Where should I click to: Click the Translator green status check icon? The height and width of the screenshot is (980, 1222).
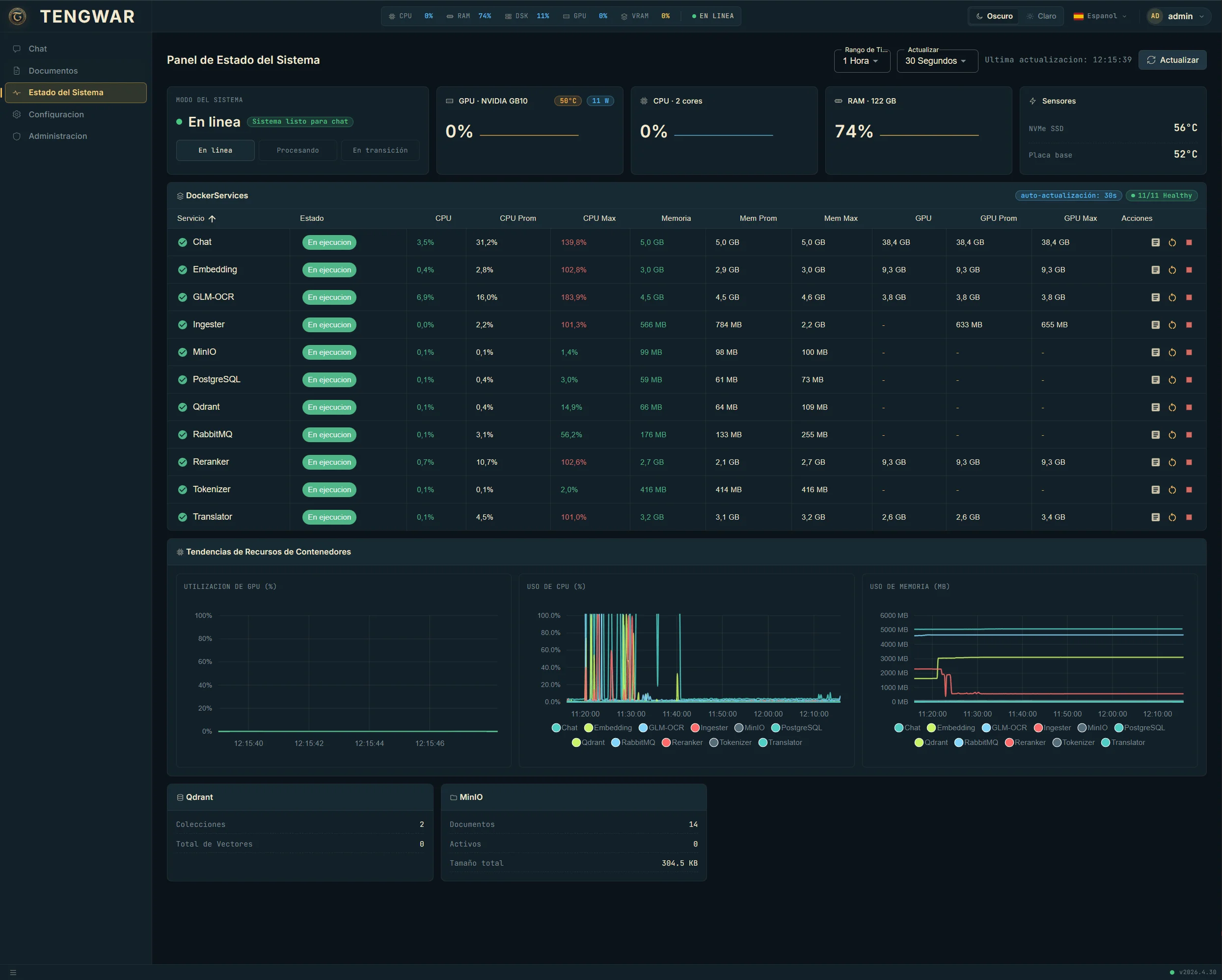(183, 517)
